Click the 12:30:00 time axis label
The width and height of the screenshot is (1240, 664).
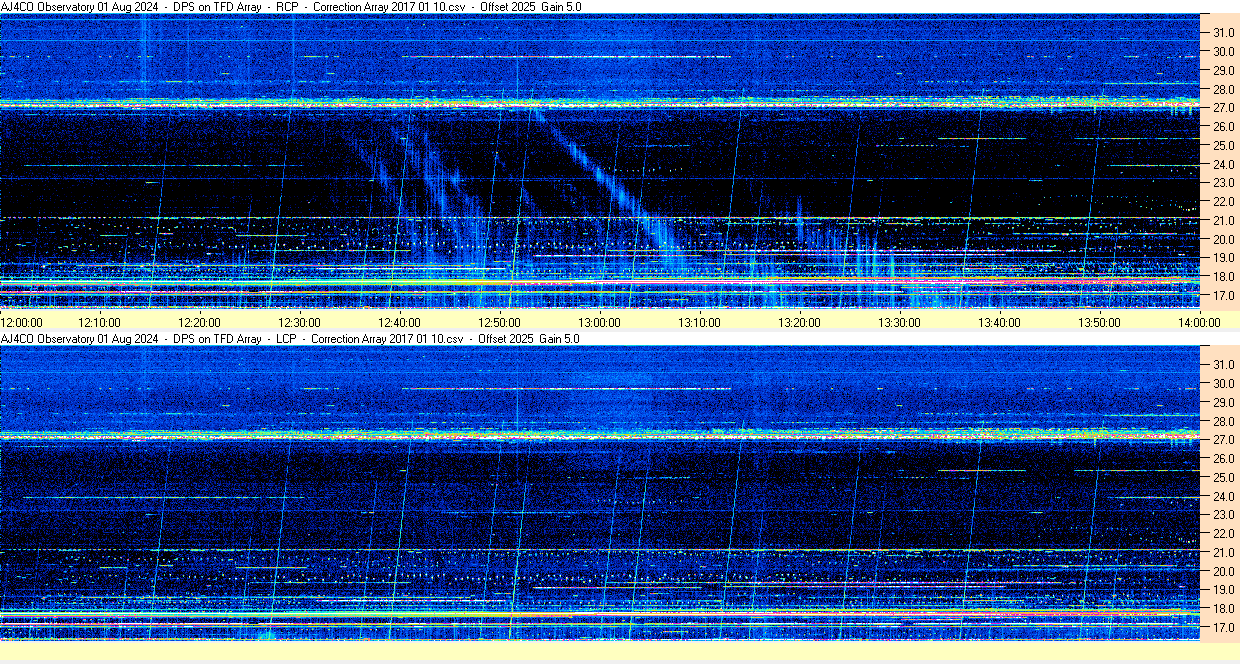pyautogui.click(x=299, y=322)
